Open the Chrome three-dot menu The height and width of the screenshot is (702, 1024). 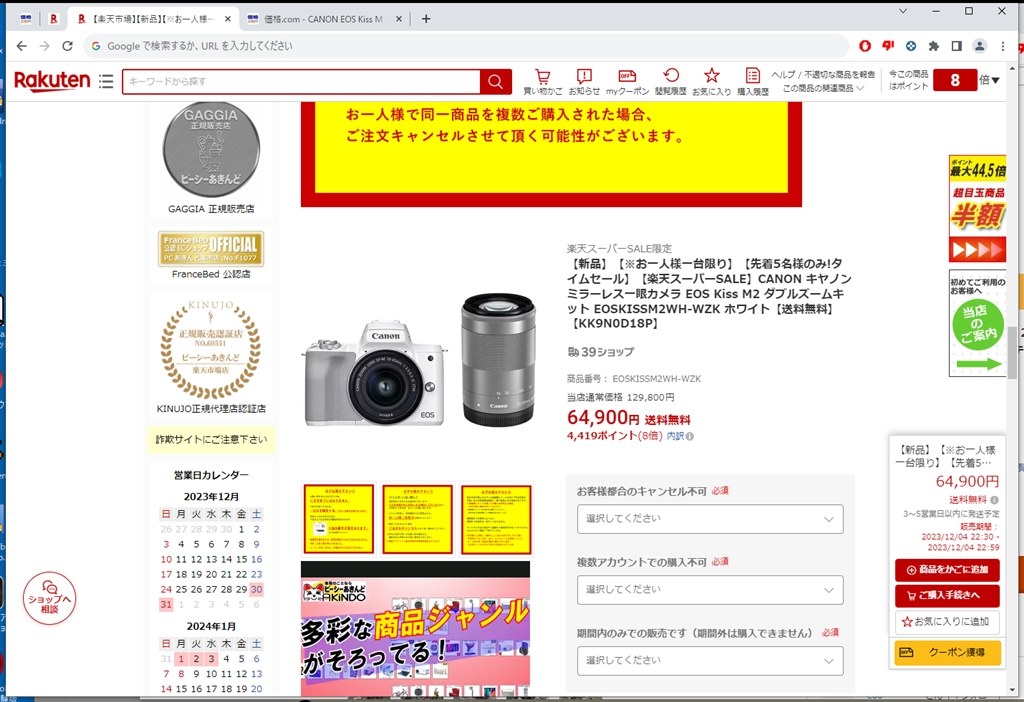pyautogui.click(x=1002, y=46)
